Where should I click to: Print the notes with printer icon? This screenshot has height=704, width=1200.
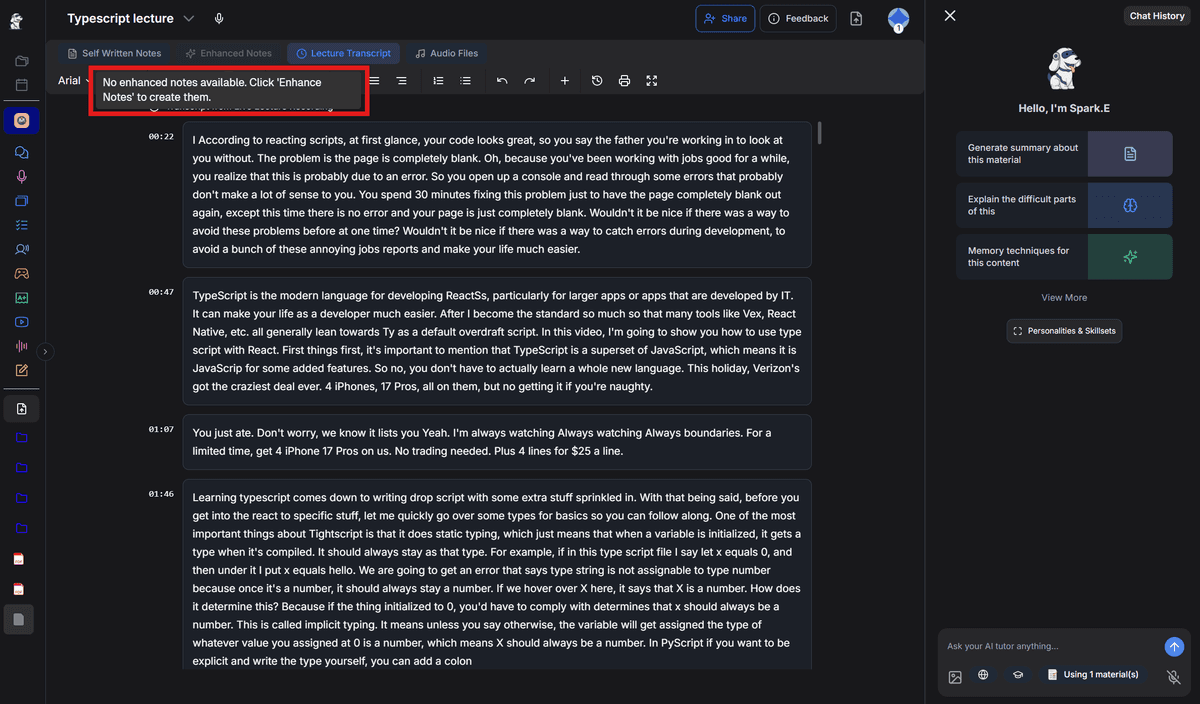(x=624, y=80)
